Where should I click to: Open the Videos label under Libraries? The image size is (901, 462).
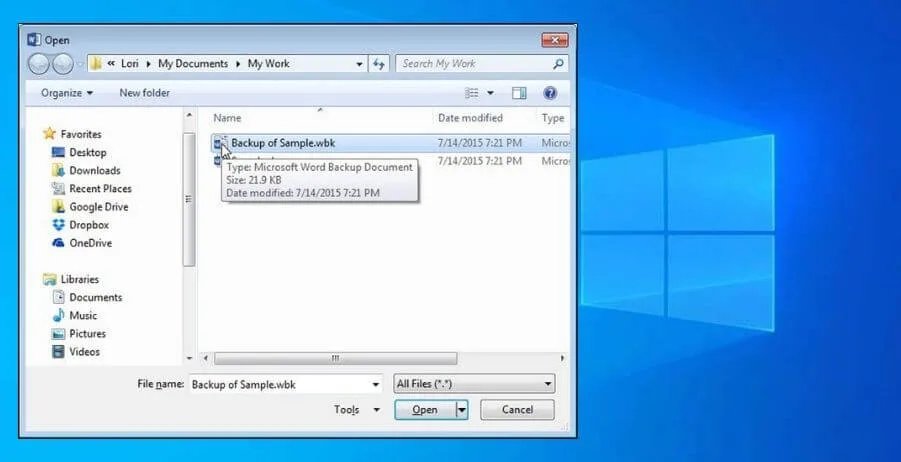pos(84,352)
